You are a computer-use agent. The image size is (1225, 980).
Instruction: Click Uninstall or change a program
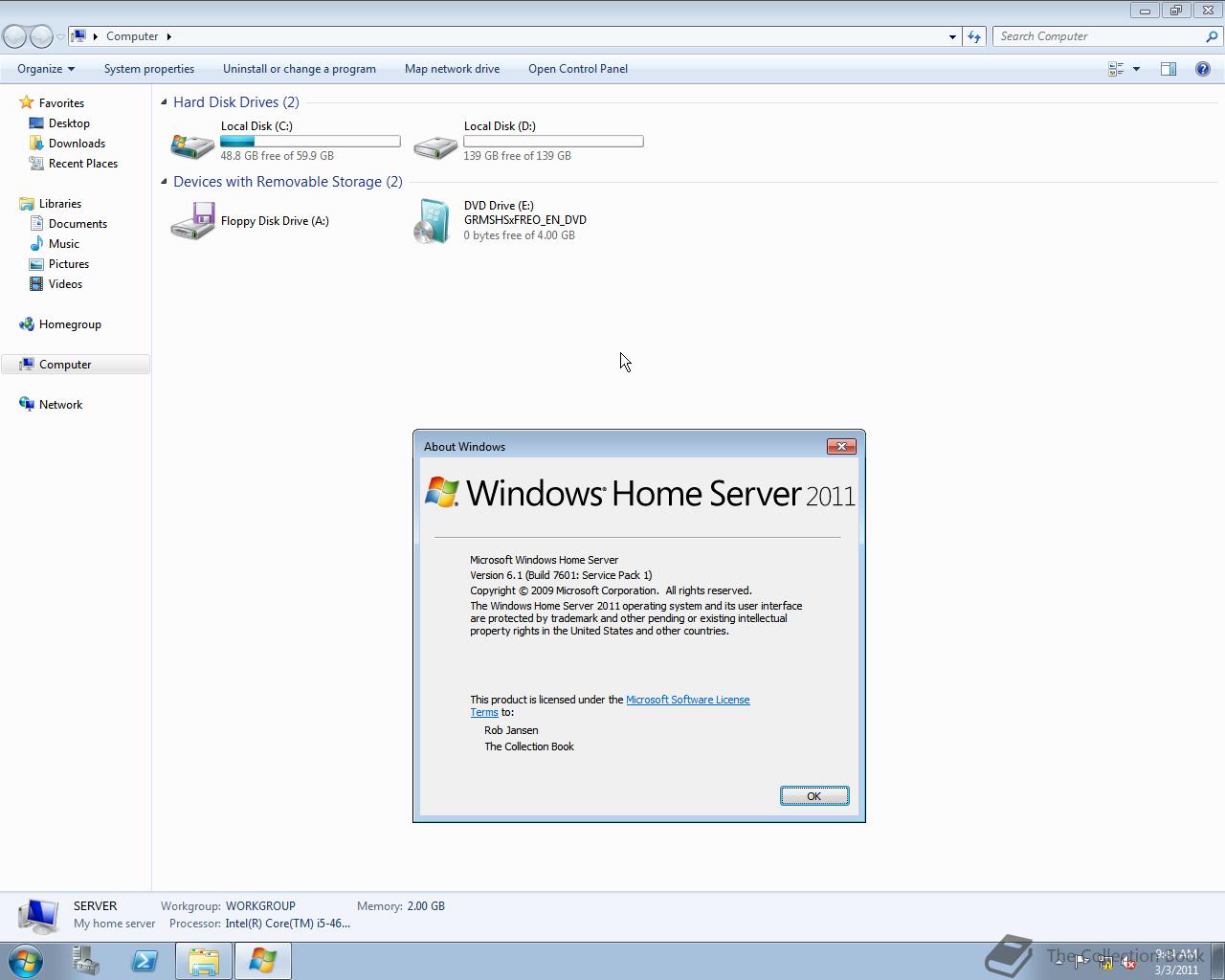click(300, 69)
